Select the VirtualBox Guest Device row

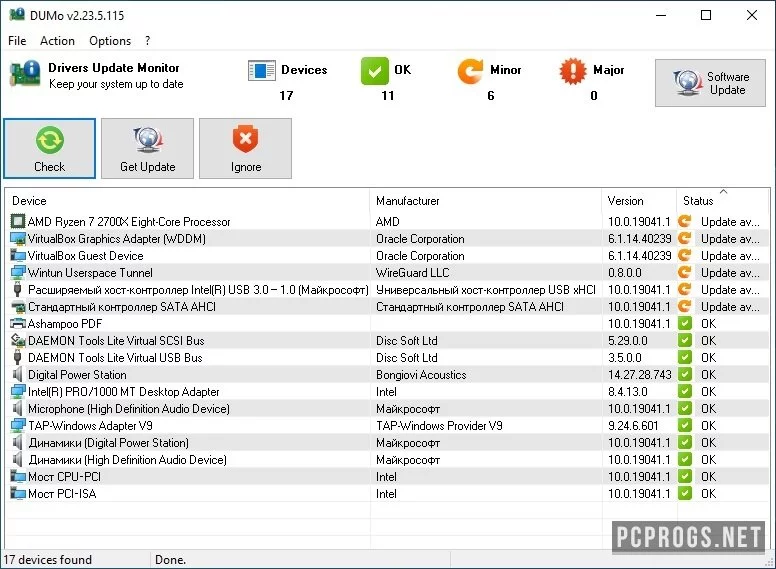[388, 256]
